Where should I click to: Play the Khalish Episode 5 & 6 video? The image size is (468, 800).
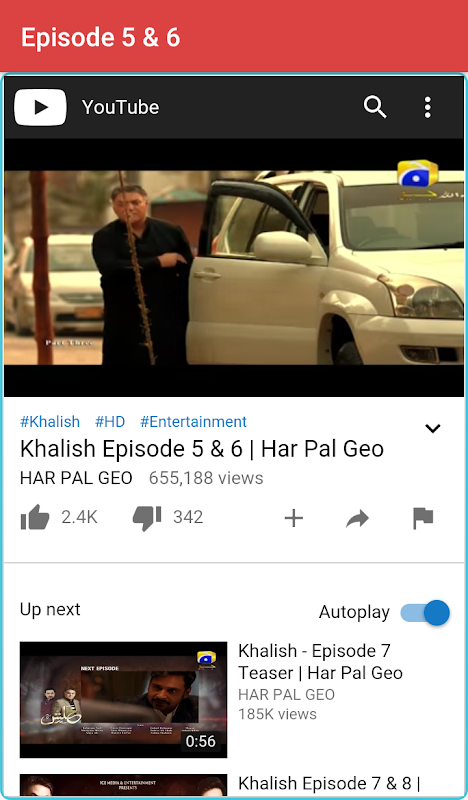click(x=234, y=267)
